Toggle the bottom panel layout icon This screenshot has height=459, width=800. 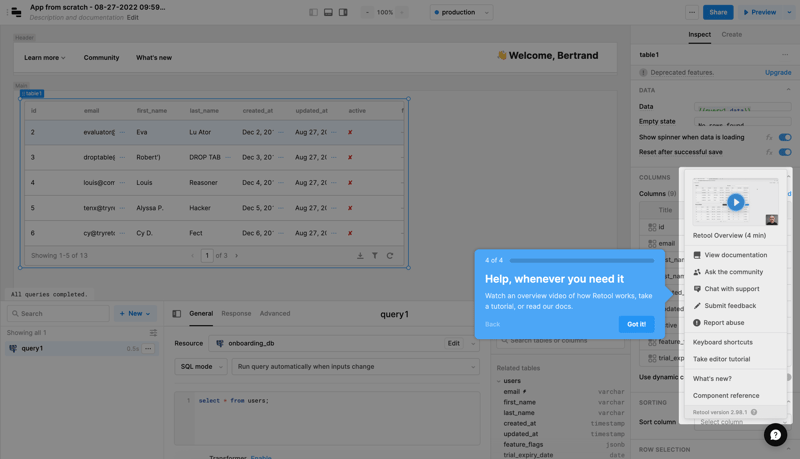(328, 12)
